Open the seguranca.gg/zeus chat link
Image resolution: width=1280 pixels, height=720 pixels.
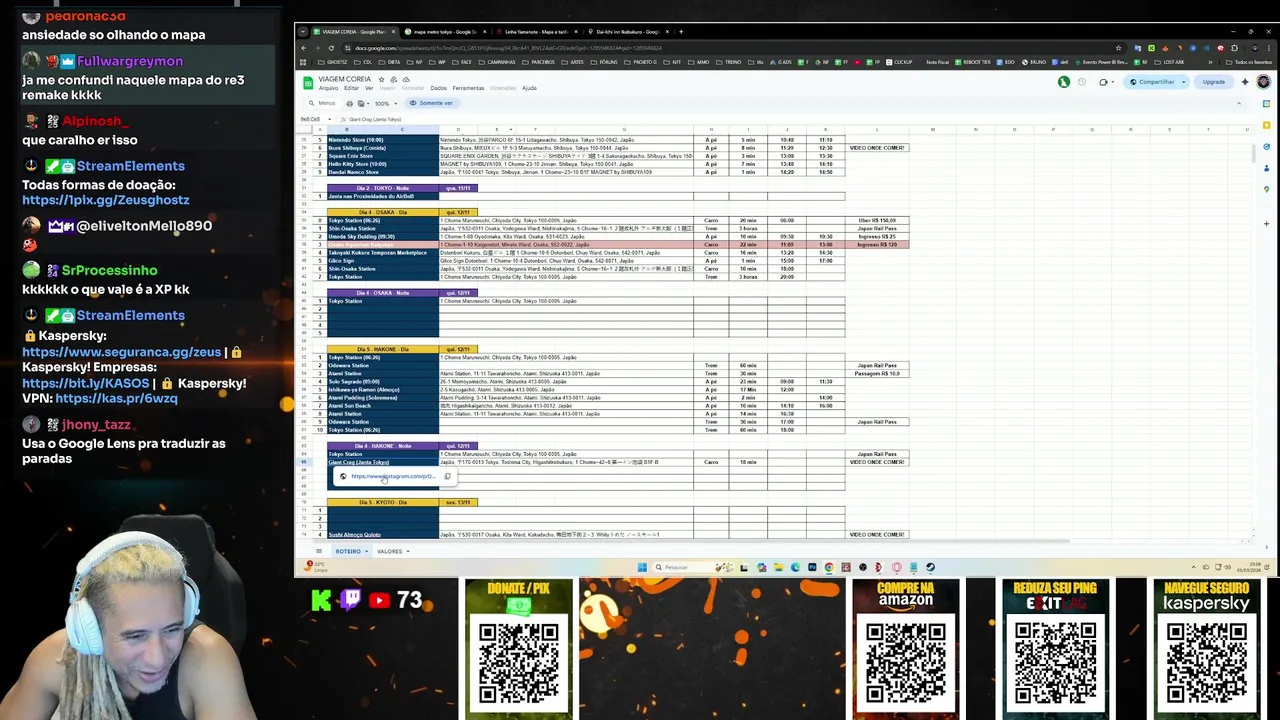tap(121, 352)
